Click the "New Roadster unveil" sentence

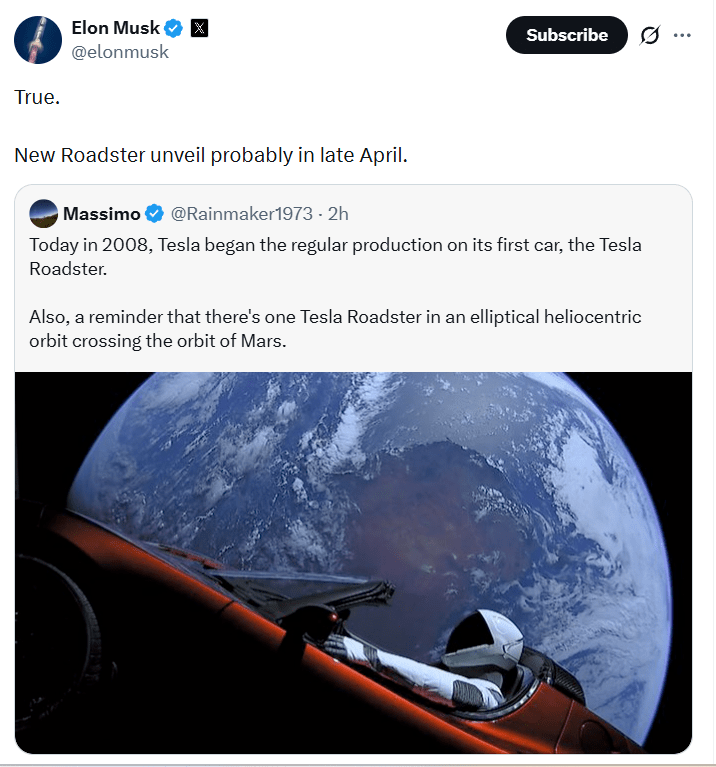click(x=211, y=156)
